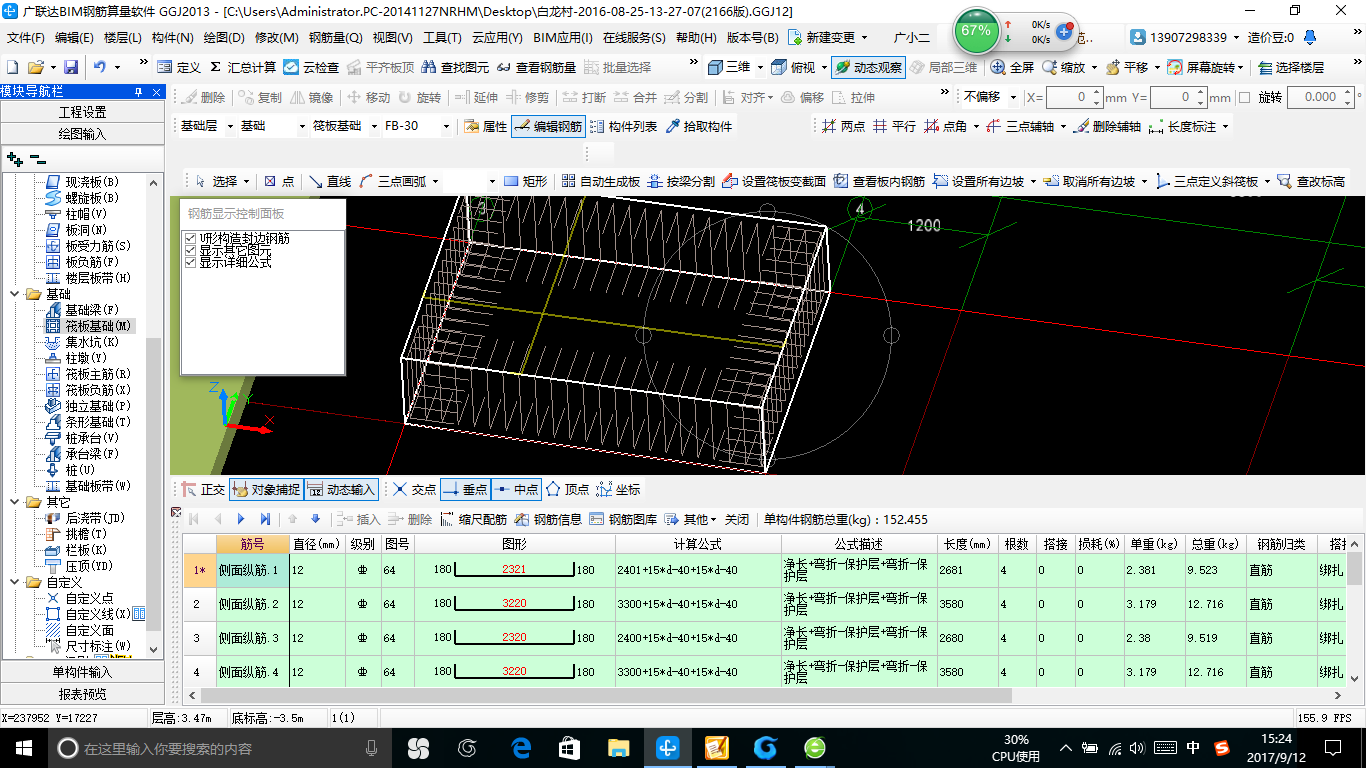Toggle 正交 orthogonal mode
The image size is (1366, 768).
click(203, 489)
